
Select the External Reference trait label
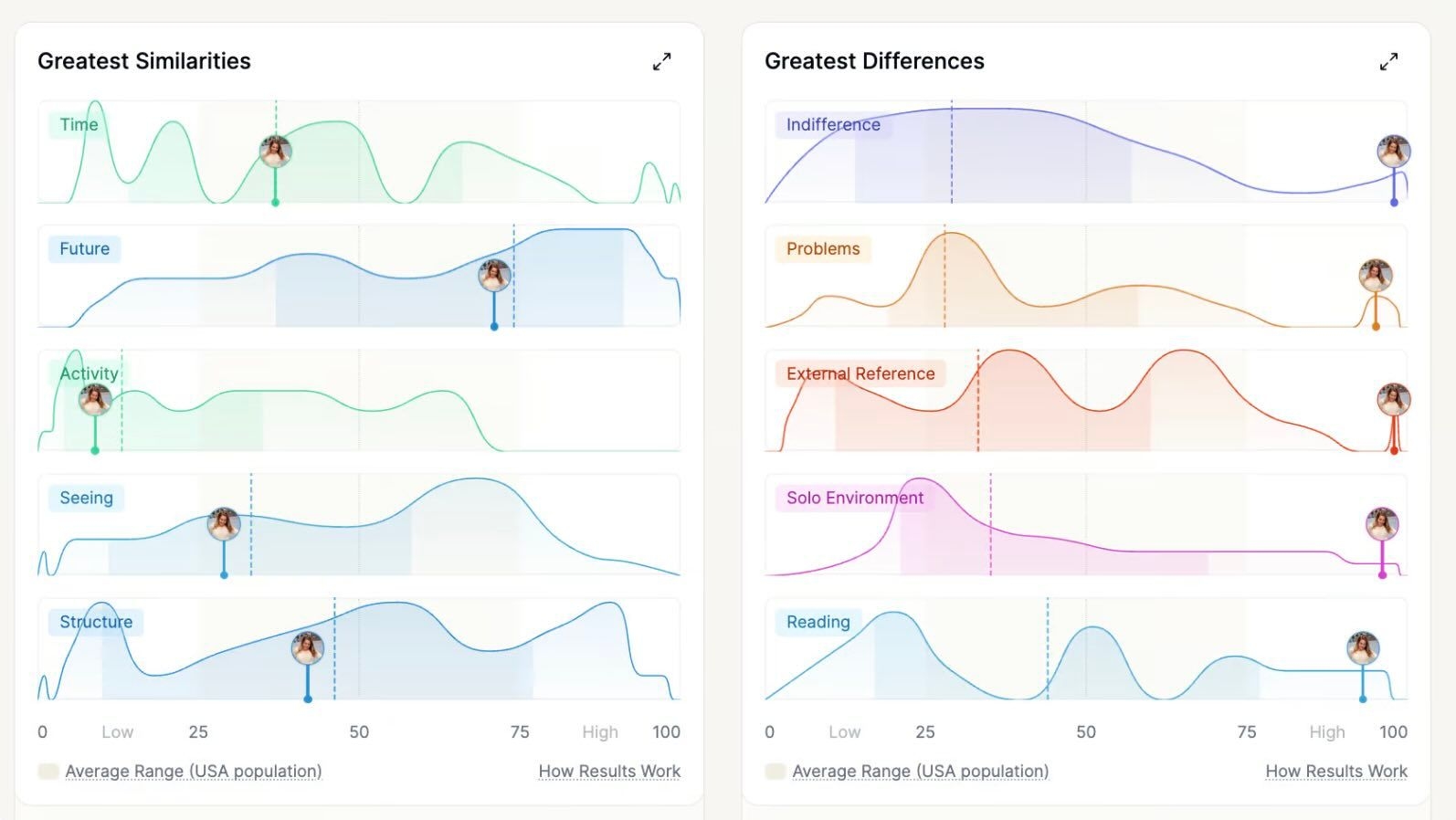[x=860, y=373]
